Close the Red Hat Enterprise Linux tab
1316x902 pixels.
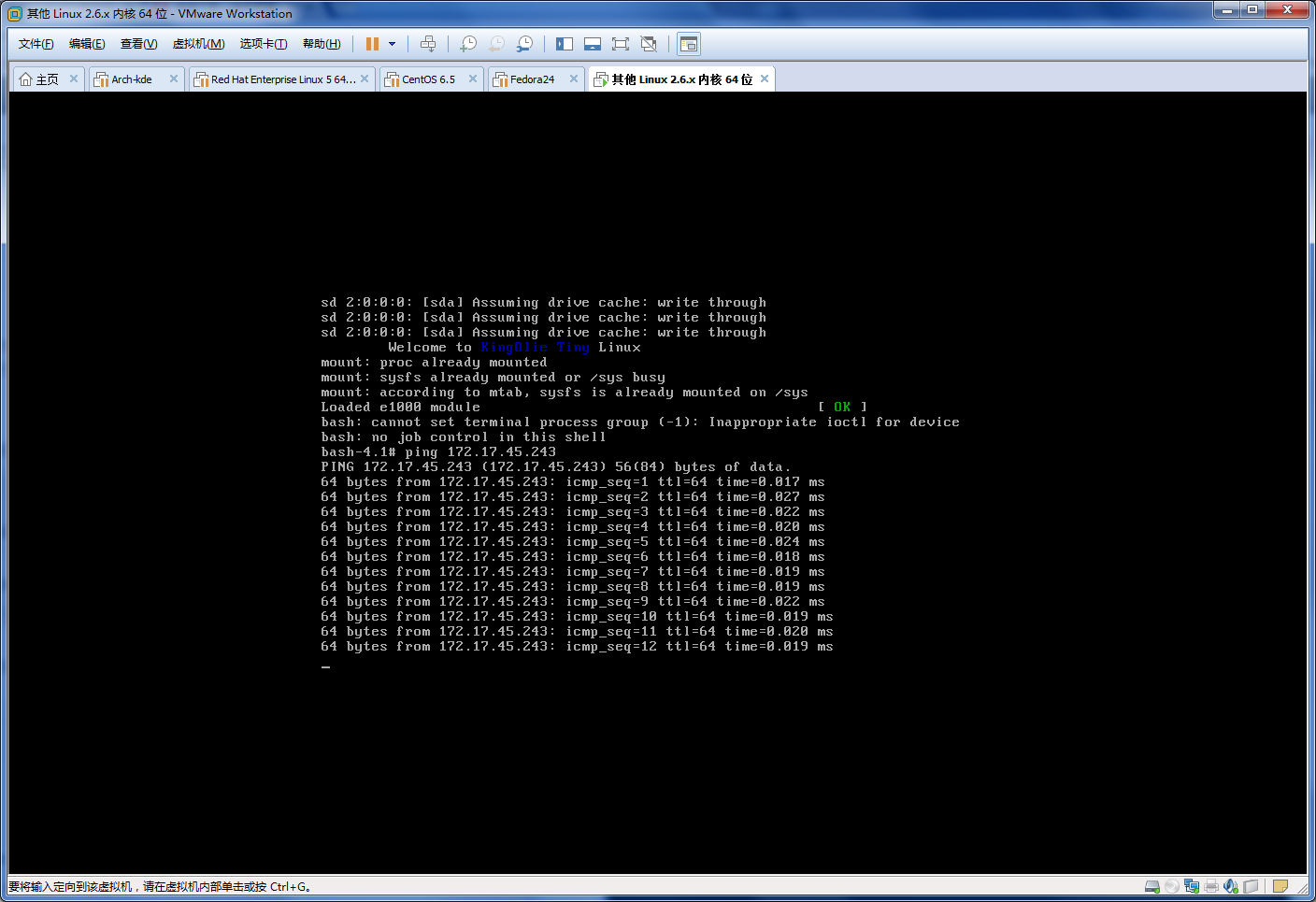365,79
